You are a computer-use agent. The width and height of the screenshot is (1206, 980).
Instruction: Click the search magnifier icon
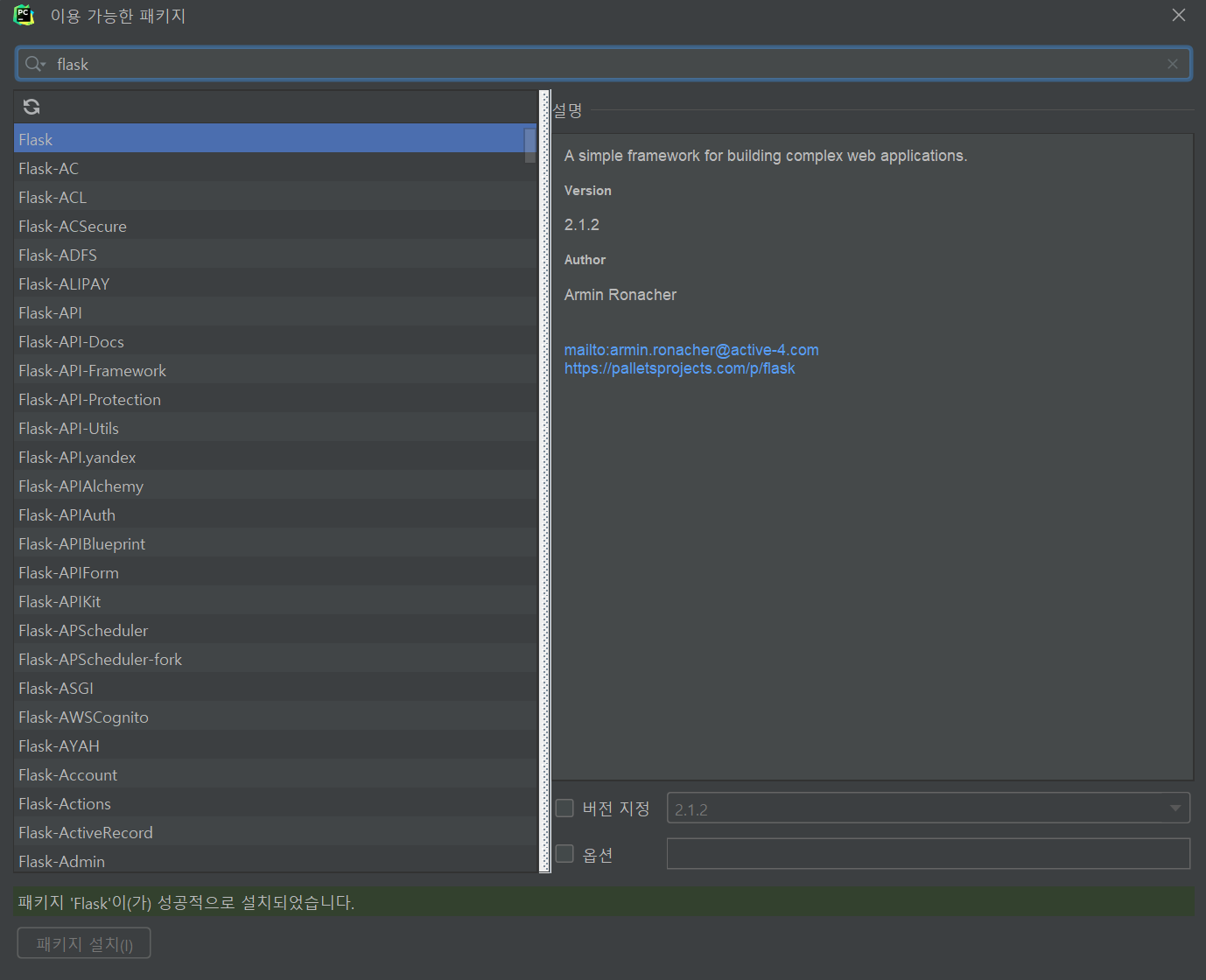point(34,64)
